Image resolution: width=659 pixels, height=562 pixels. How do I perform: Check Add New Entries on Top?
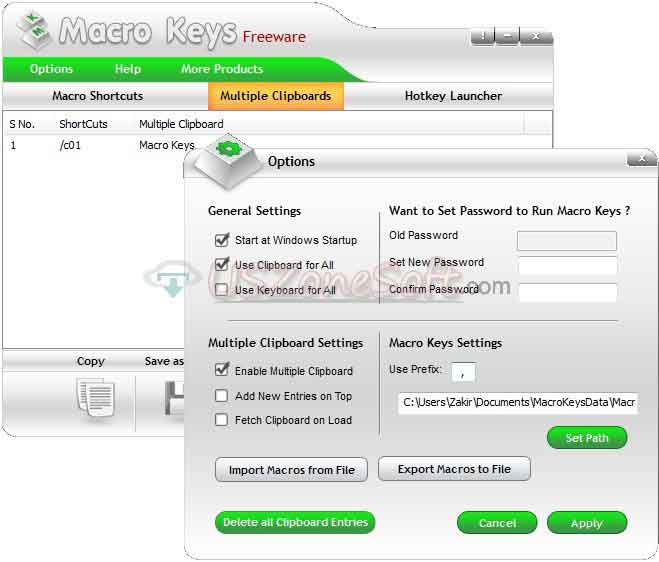click(221, 396)
